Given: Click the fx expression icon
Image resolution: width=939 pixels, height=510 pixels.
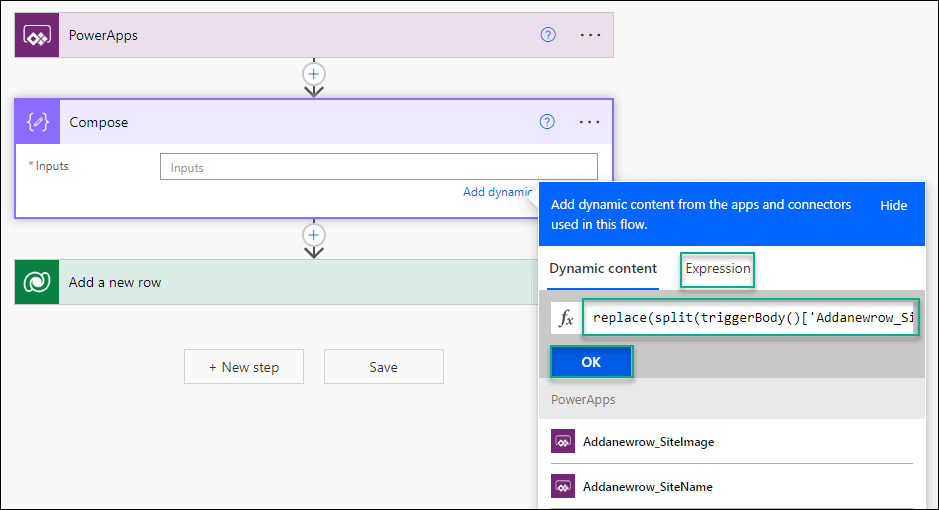Looking at the screenshot, I should [x=566, y=318].
